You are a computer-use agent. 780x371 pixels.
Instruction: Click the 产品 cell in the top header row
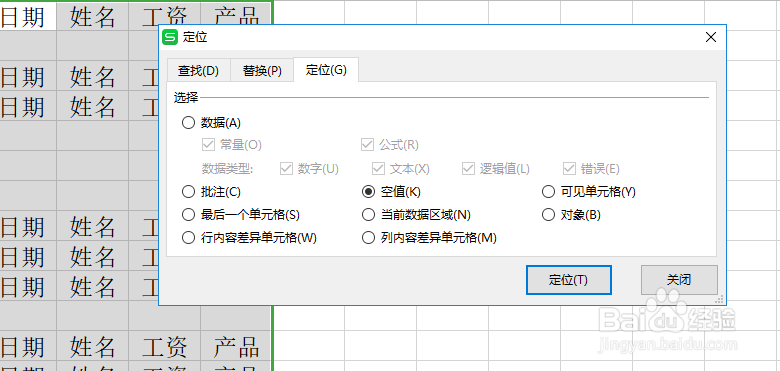[236, 17]
